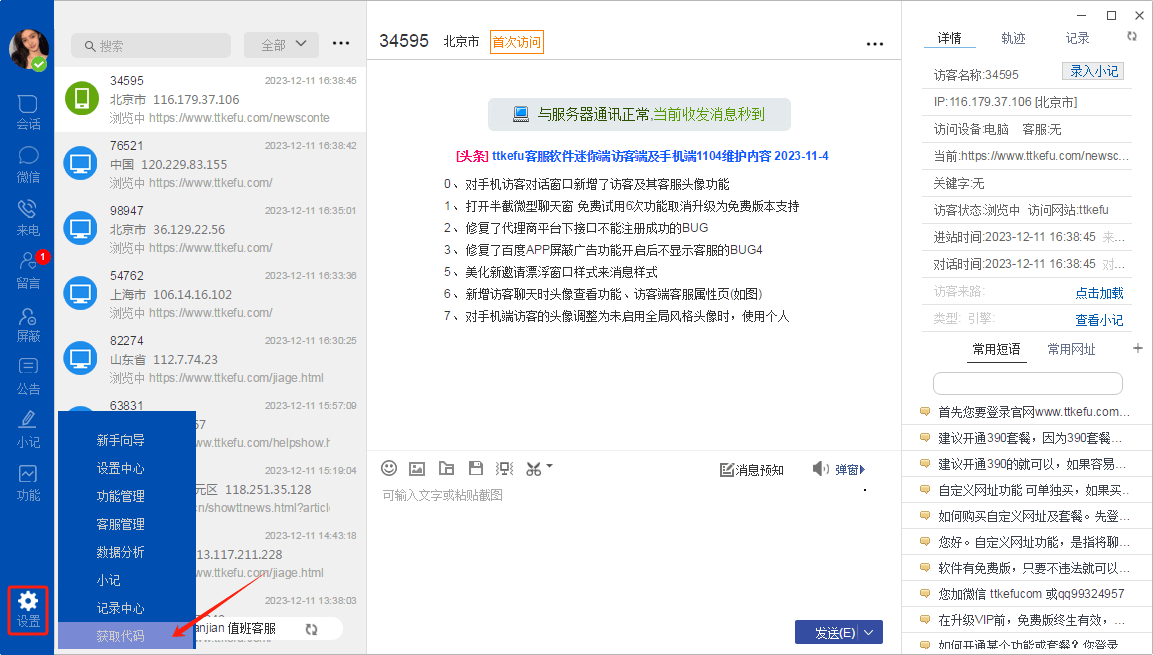The image size is (1153, 655).
Task: Click the plus icon to add quick phrase
Action: point(1138,348)
